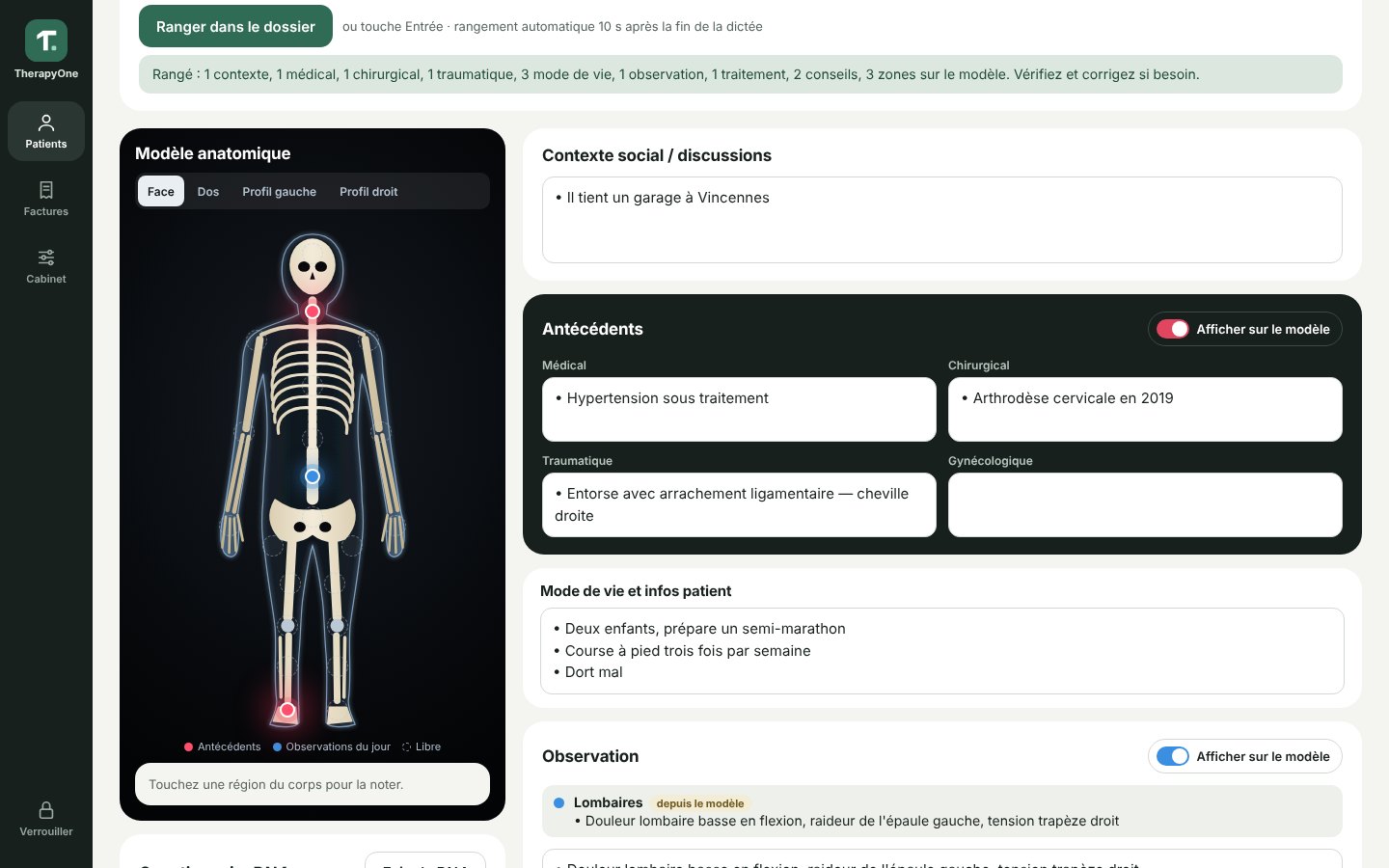Click the Ranger dans le dossier button
1389x868 pixels.
tap(235, 26)
